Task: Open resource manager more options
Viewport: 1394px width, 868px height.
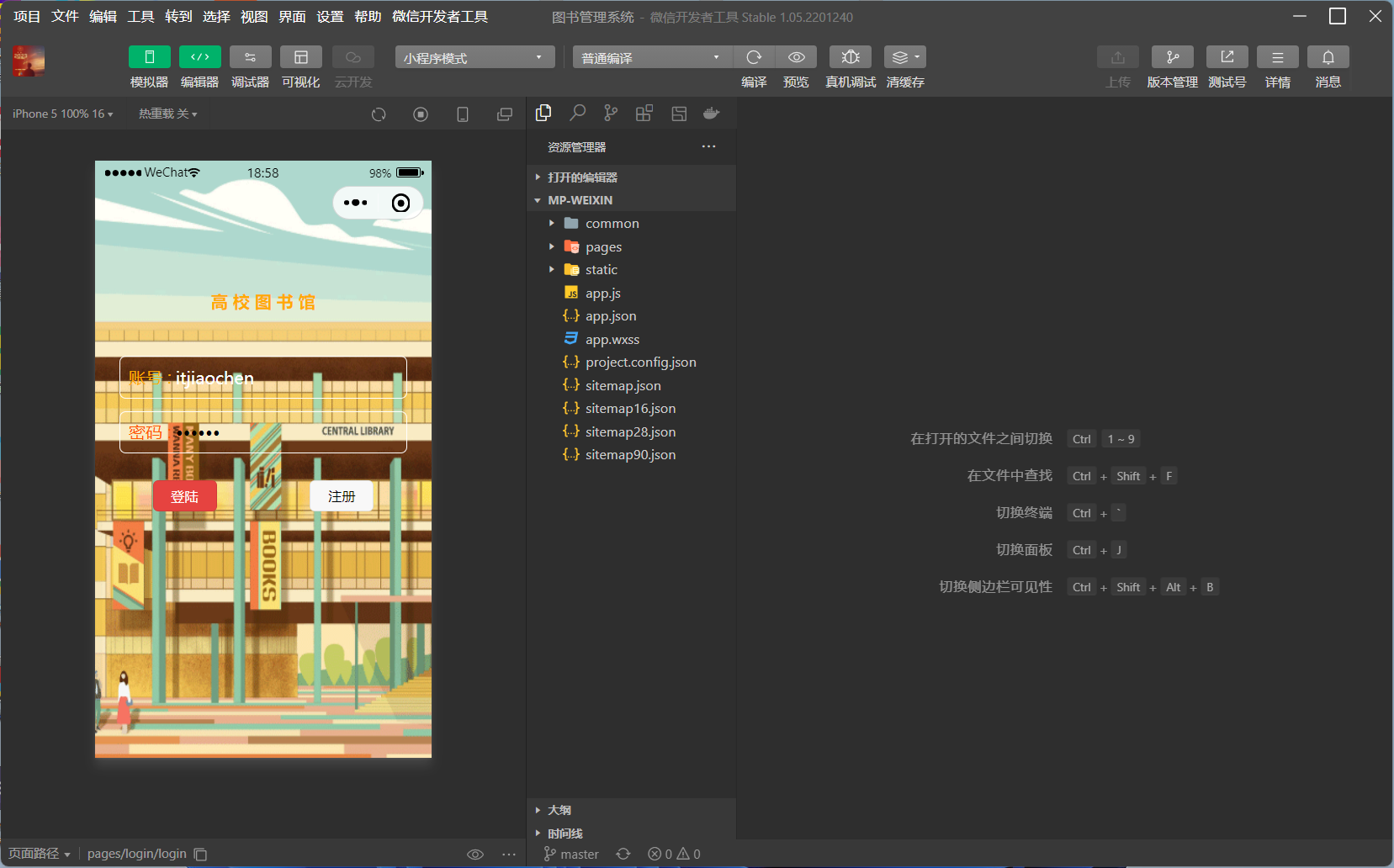Action: 709,146
